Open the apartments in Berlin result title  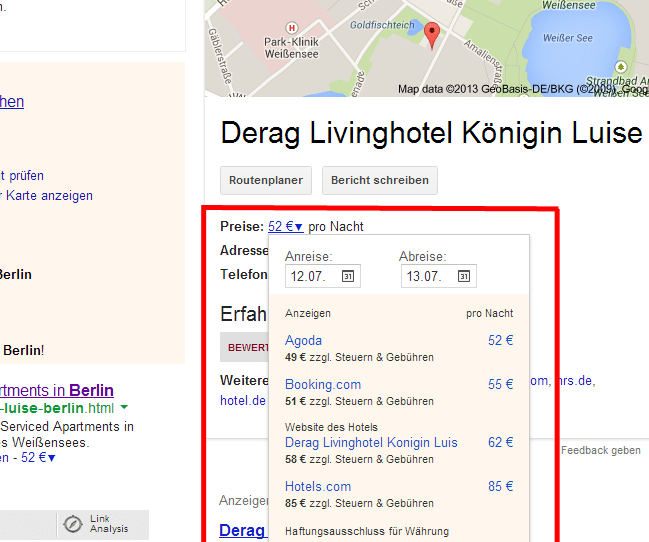[x=57, y=390]
